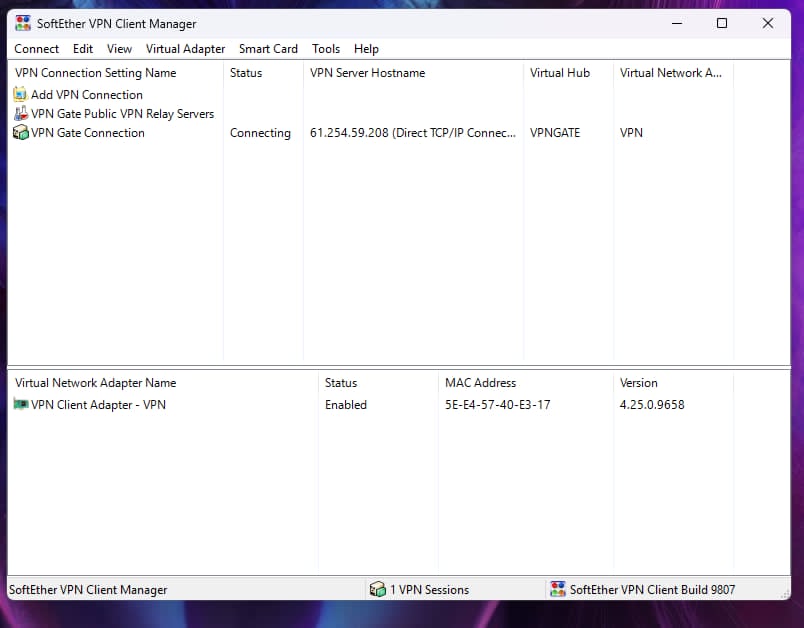Sort by Virtual Network Adapter Name column
The image size is (804, 628).
point(163,382)
